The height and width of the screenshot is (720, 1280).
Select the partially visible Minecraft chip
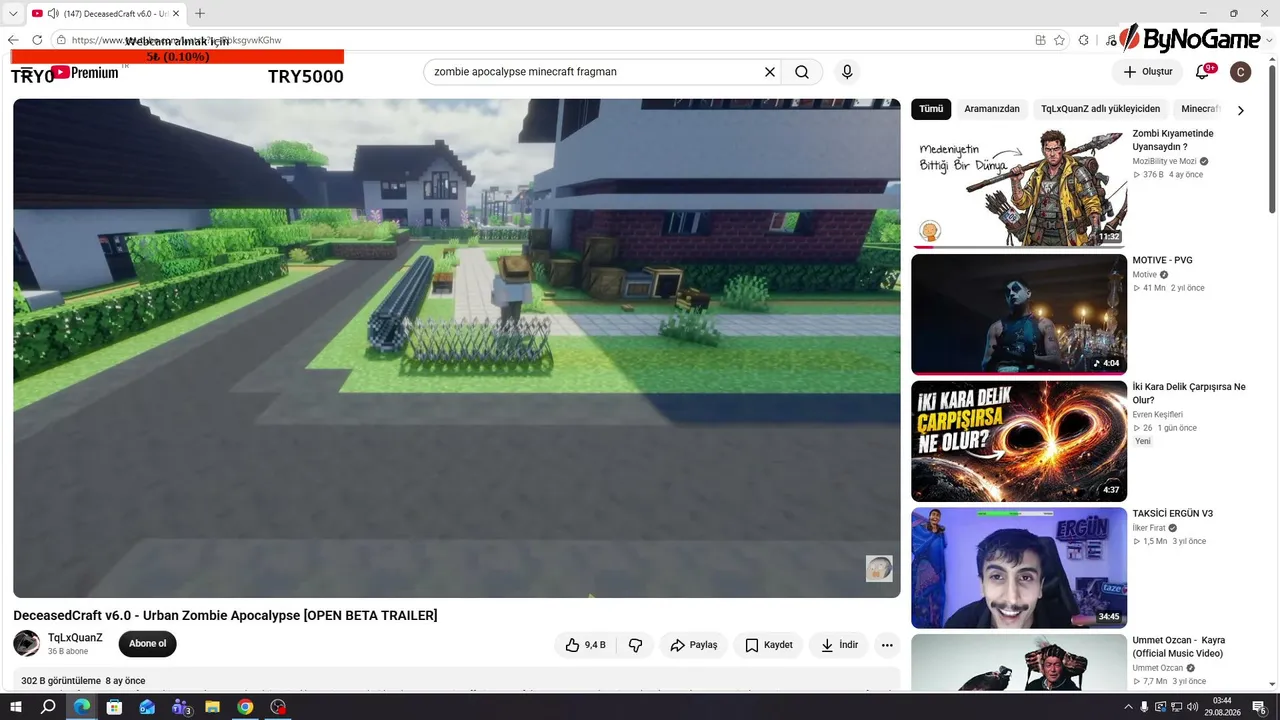pyautogui.click(x=1200, y=109)
